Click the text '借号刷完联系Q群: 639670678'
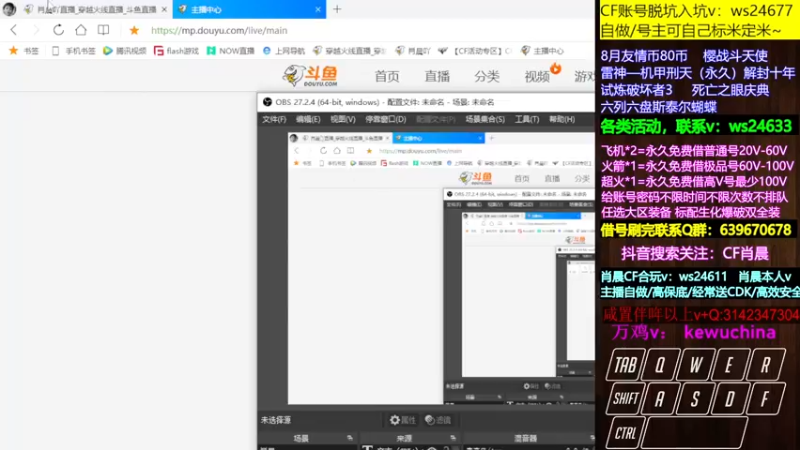The image size is (800, 450). point(696,230)
